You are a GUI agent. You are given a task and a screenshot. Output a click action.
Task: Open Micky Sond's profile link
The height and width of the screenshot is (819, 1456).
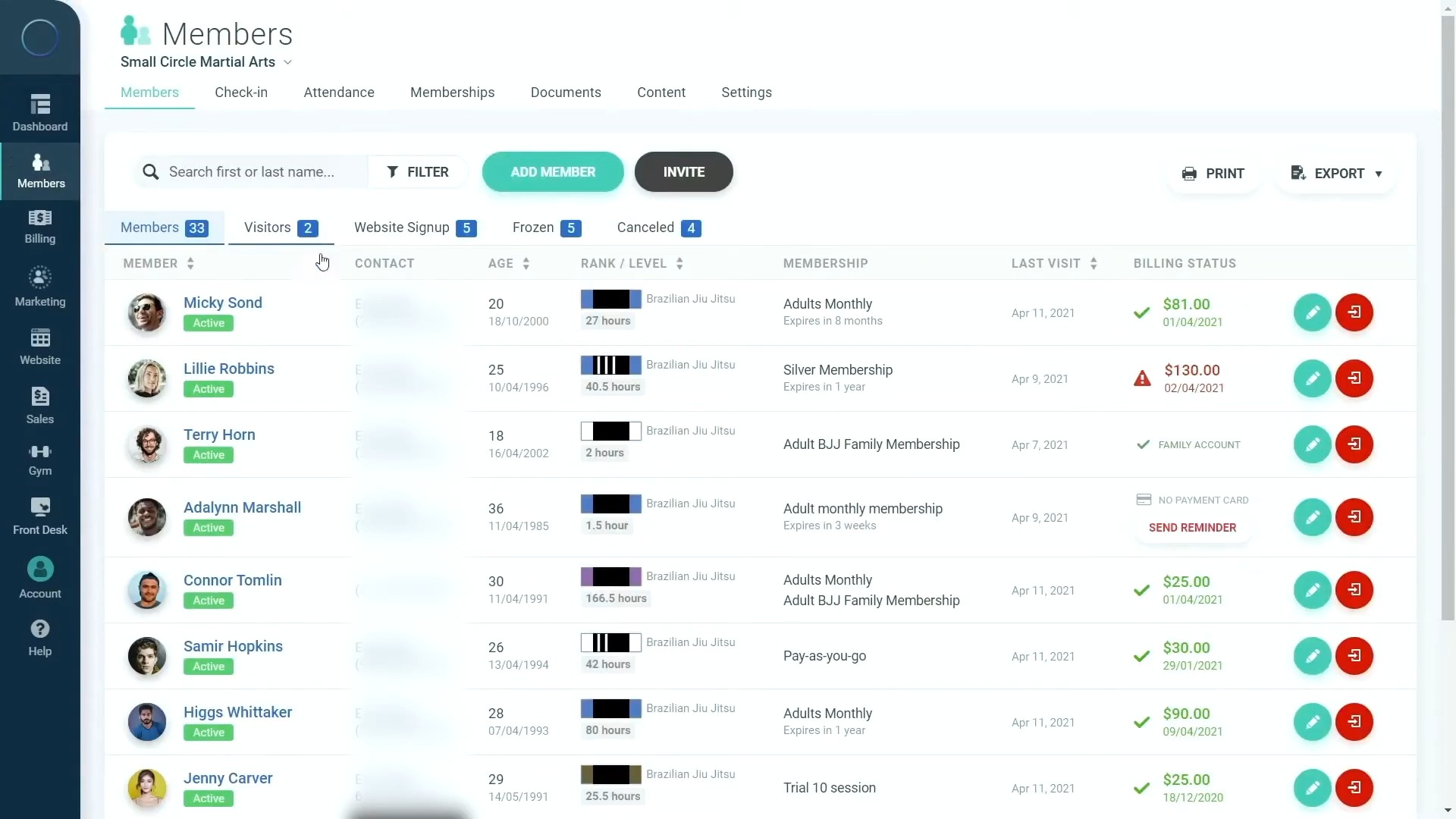pyautogui.click(x=223, y=303)
